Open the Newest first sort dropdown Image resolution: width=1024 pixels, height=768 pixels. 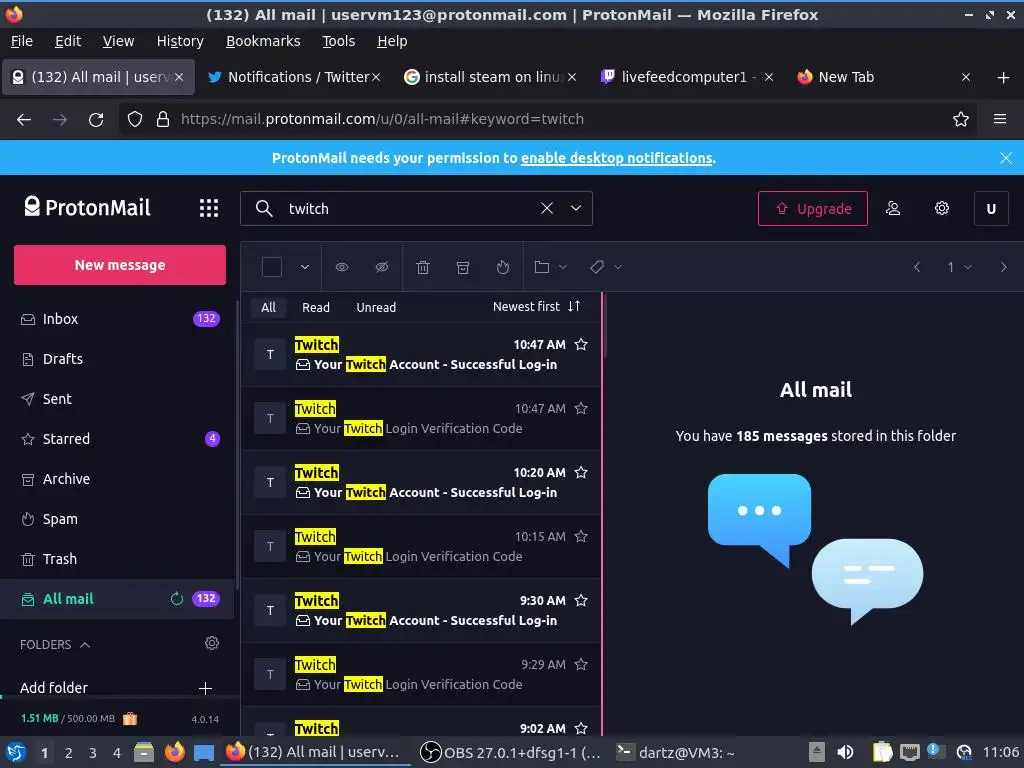[536, 306]
